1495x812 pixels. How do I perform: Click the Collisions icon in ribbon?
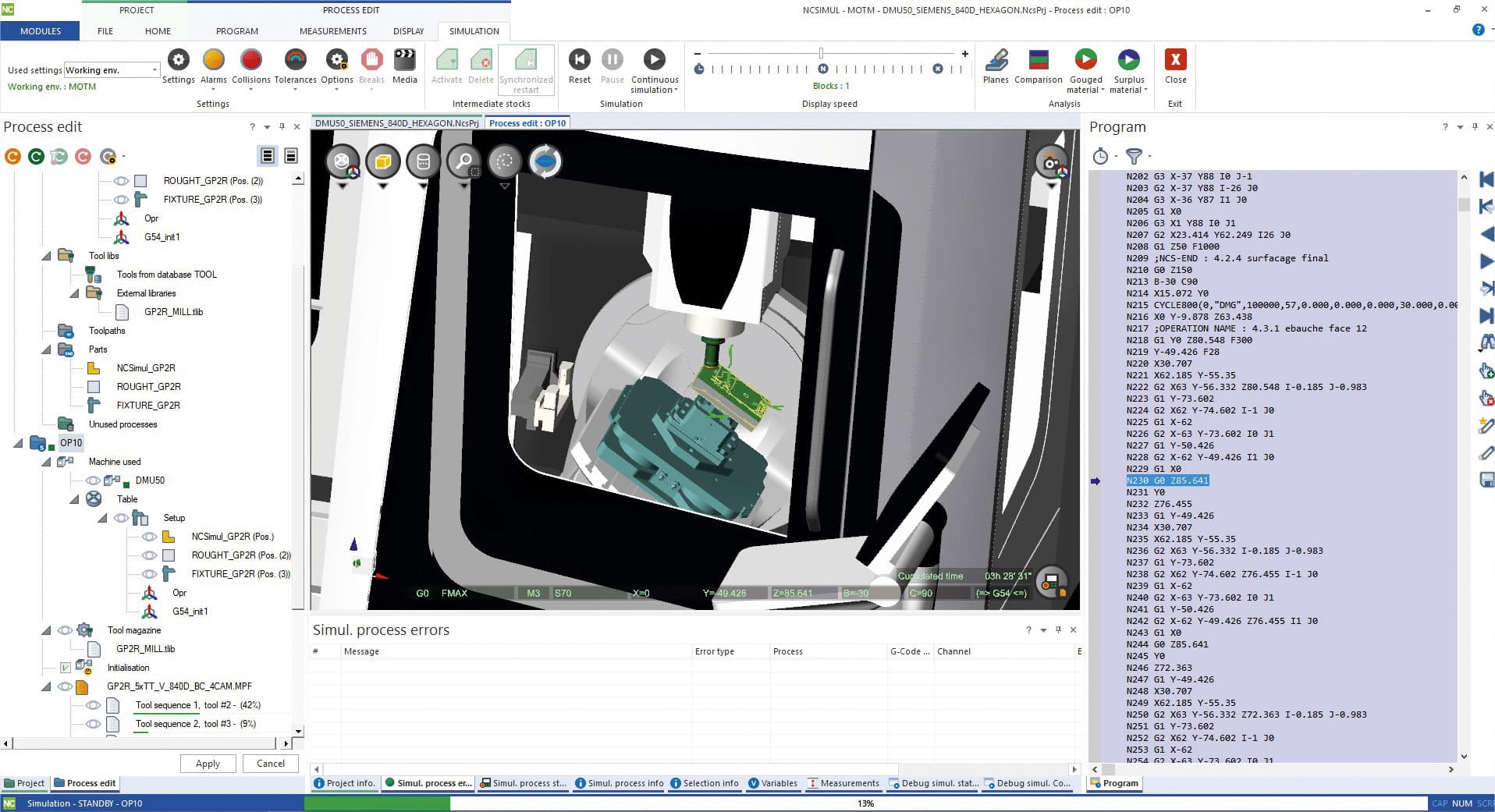click(250, 60)
